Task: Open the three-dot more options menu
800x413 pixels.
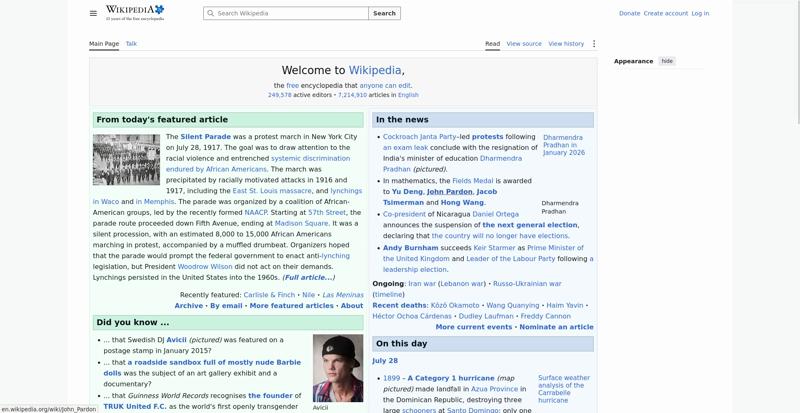Action: click(593, 44)
